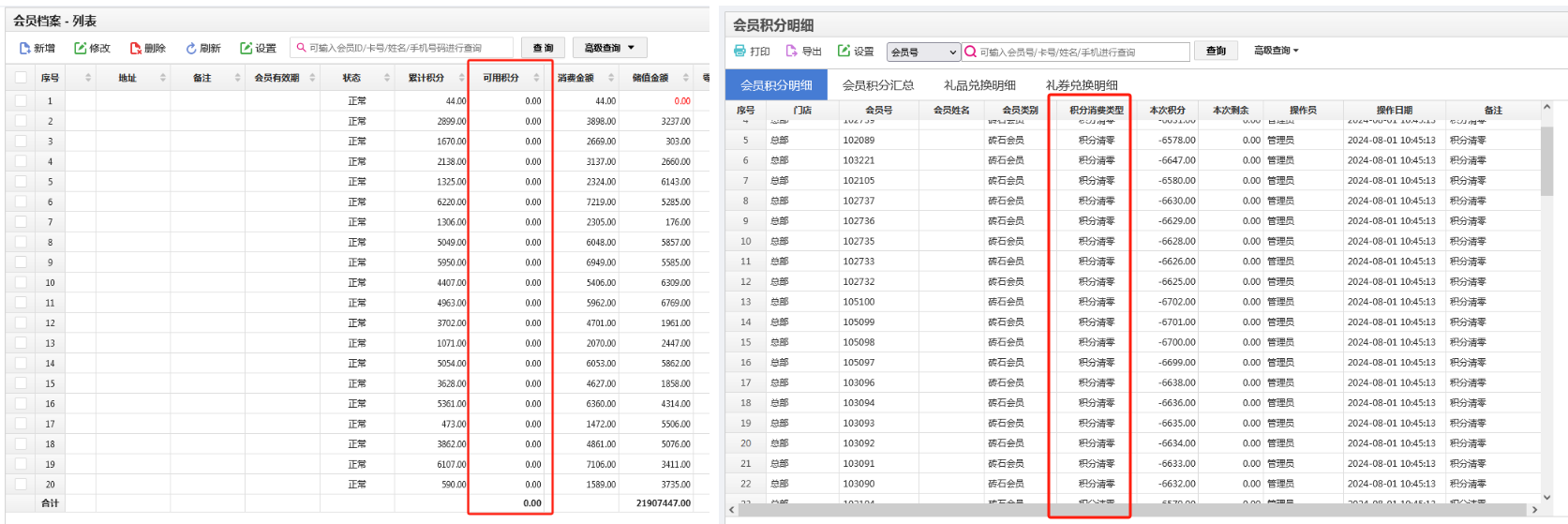Click the 刷新 (refresh) toolbar icon
The height and width of the screenshot is (524, 1568).
pyautogui.click(x=191, y=48)
